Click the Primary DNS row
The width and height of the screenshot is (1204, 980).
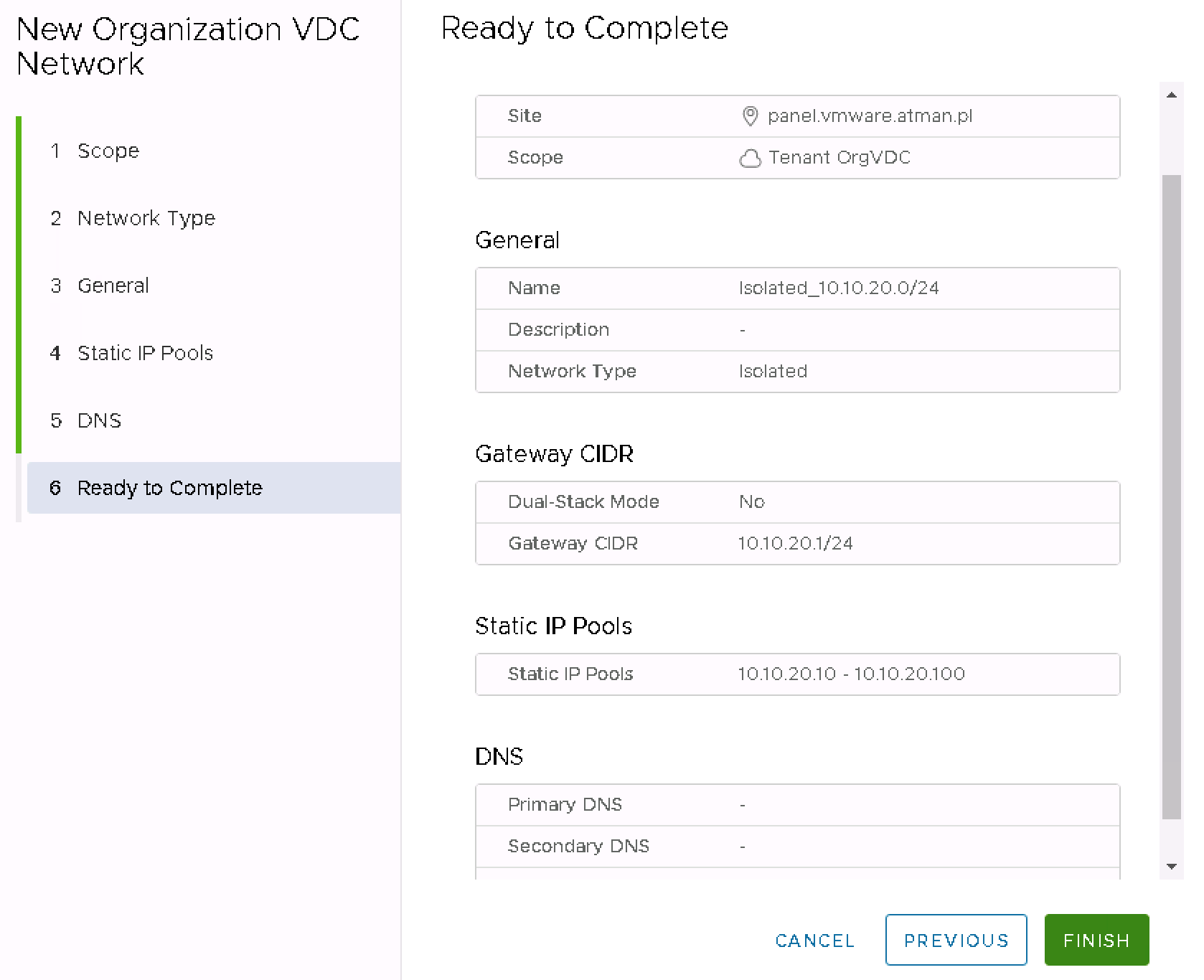pos(796,805)
